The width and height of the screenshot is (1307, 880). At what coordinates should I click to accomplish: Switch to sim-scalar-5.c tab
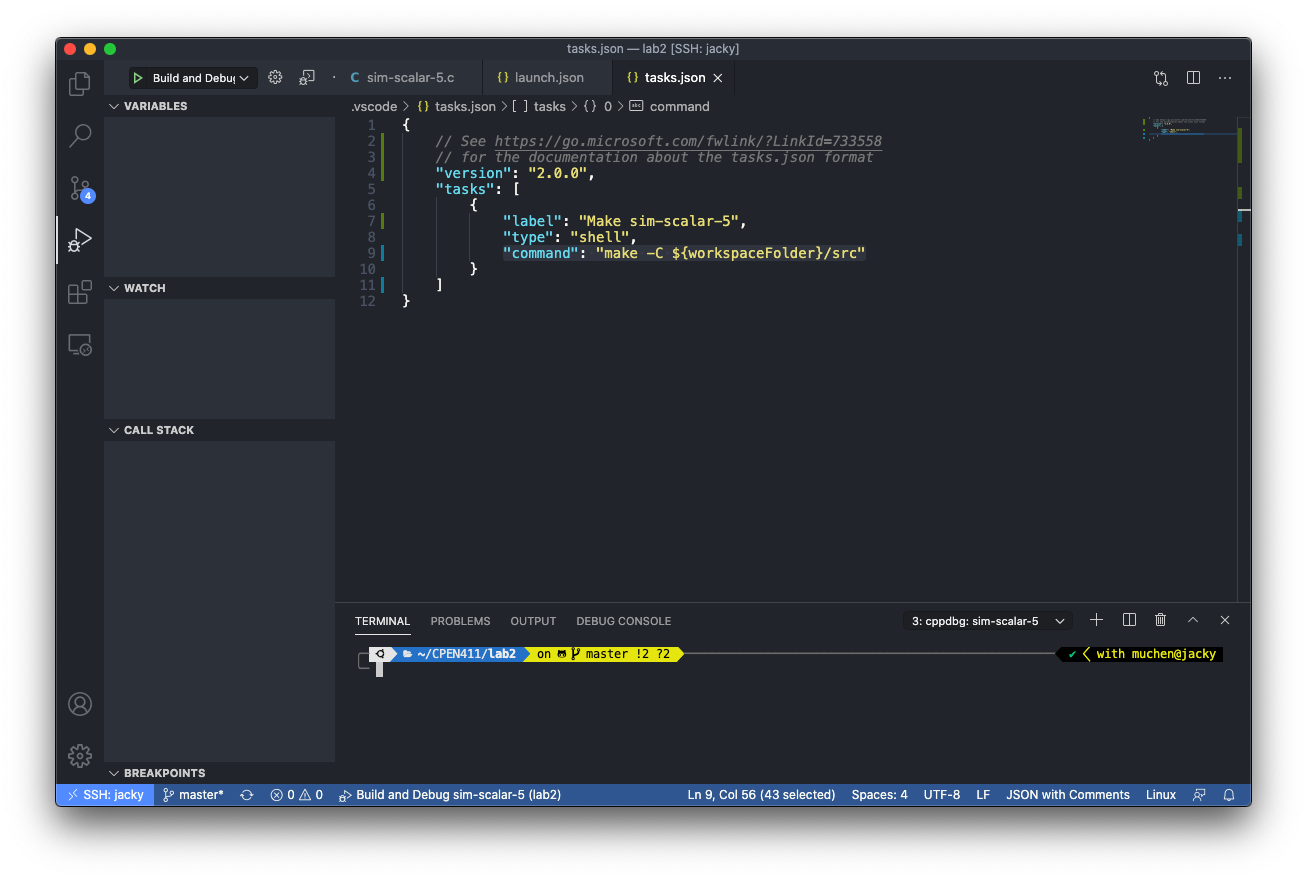(x=410, y=78)
